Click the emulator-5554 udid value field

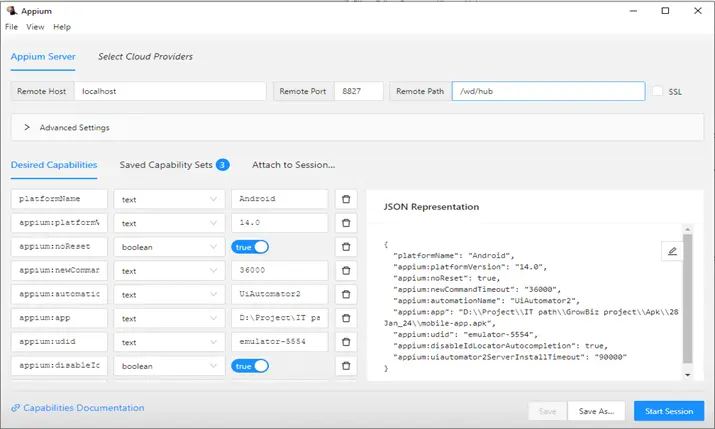(280, 342)
